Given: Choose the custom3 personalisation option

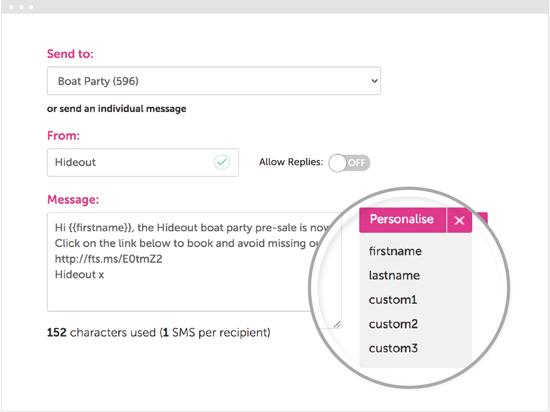Looking at the screenshot, I should coord(393,348).
